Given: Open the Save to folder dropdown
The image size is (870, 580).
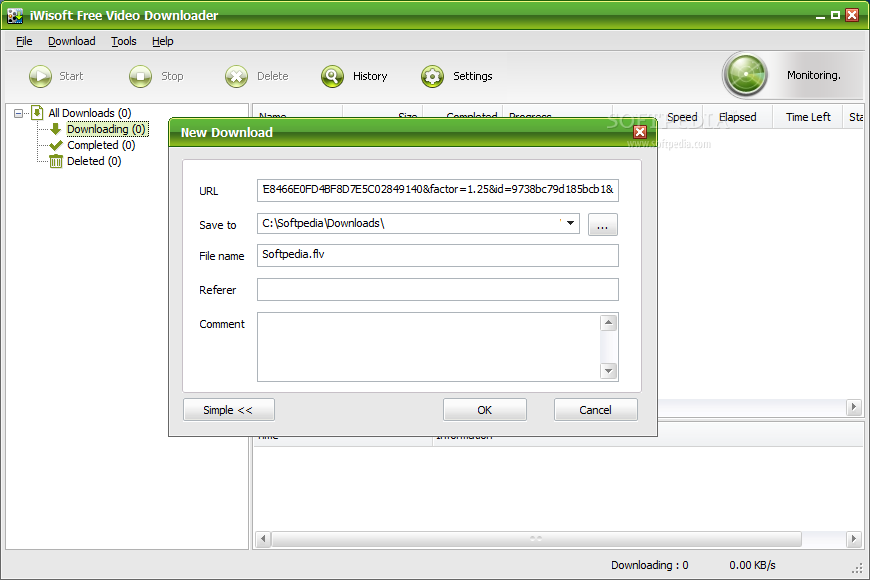Looking at the screenshot, I should click(x=570, y=223).
